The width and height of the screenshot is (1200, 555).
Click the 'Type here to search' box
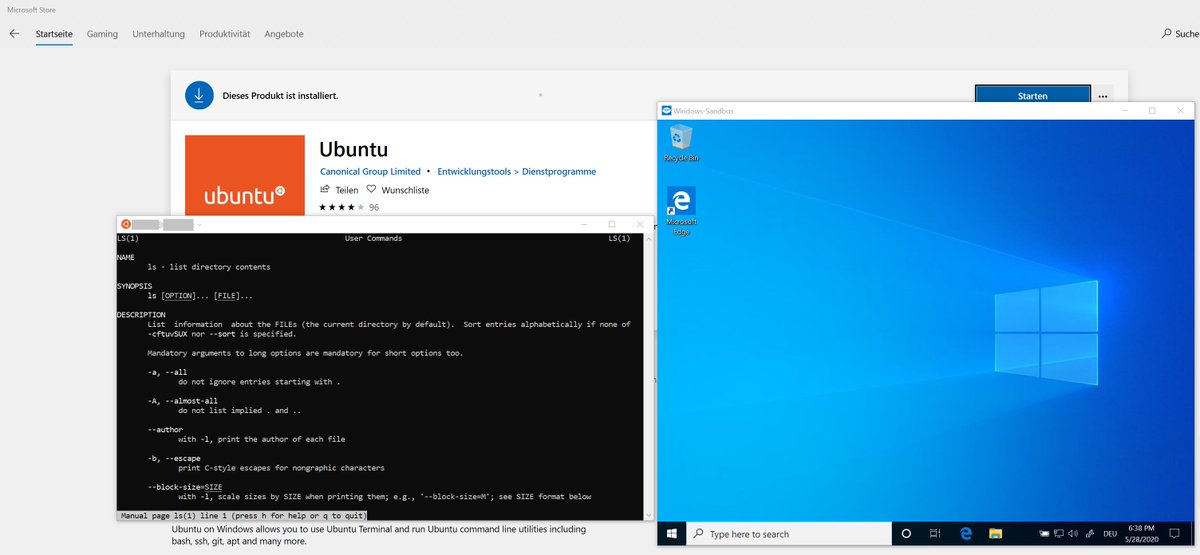[x=790, y=534]
